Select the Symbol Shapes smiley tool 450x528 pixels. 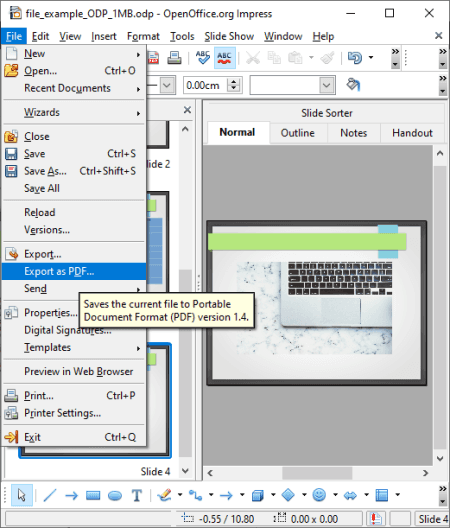click(x=319, y=495)
